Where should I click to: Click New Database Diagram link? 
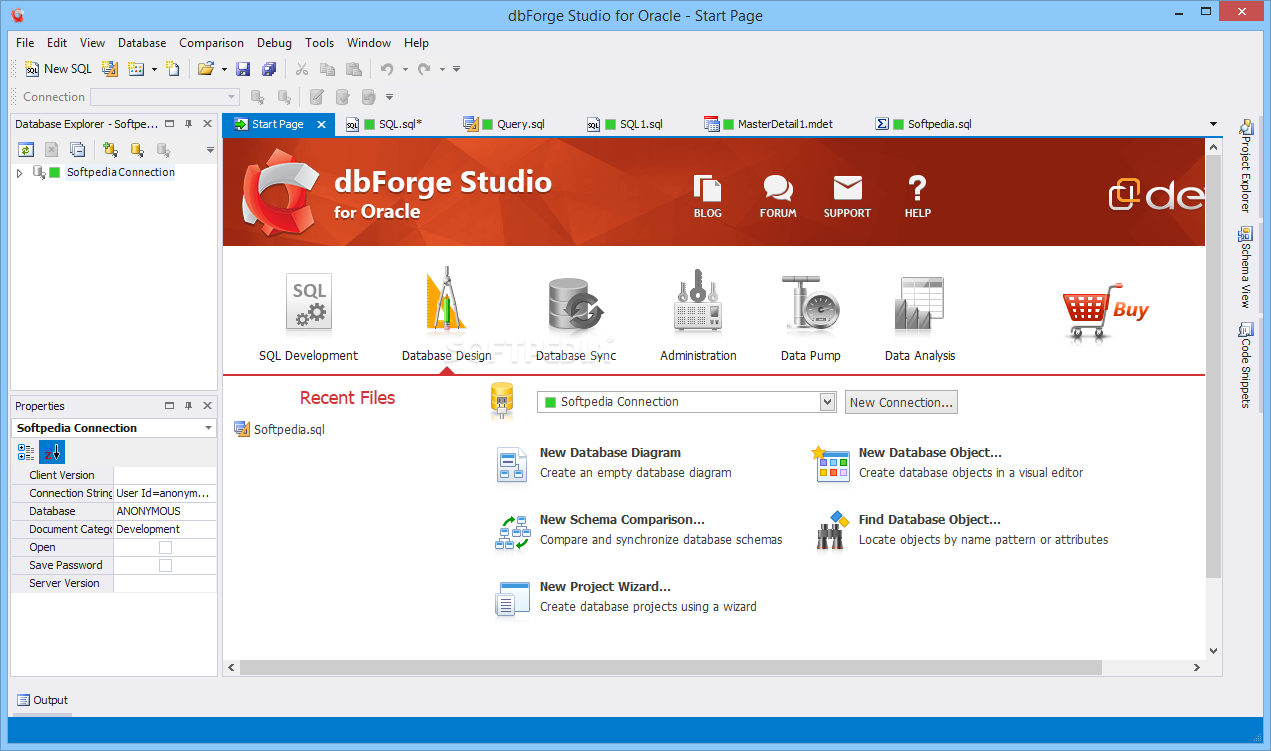click(x=610, y=453)
